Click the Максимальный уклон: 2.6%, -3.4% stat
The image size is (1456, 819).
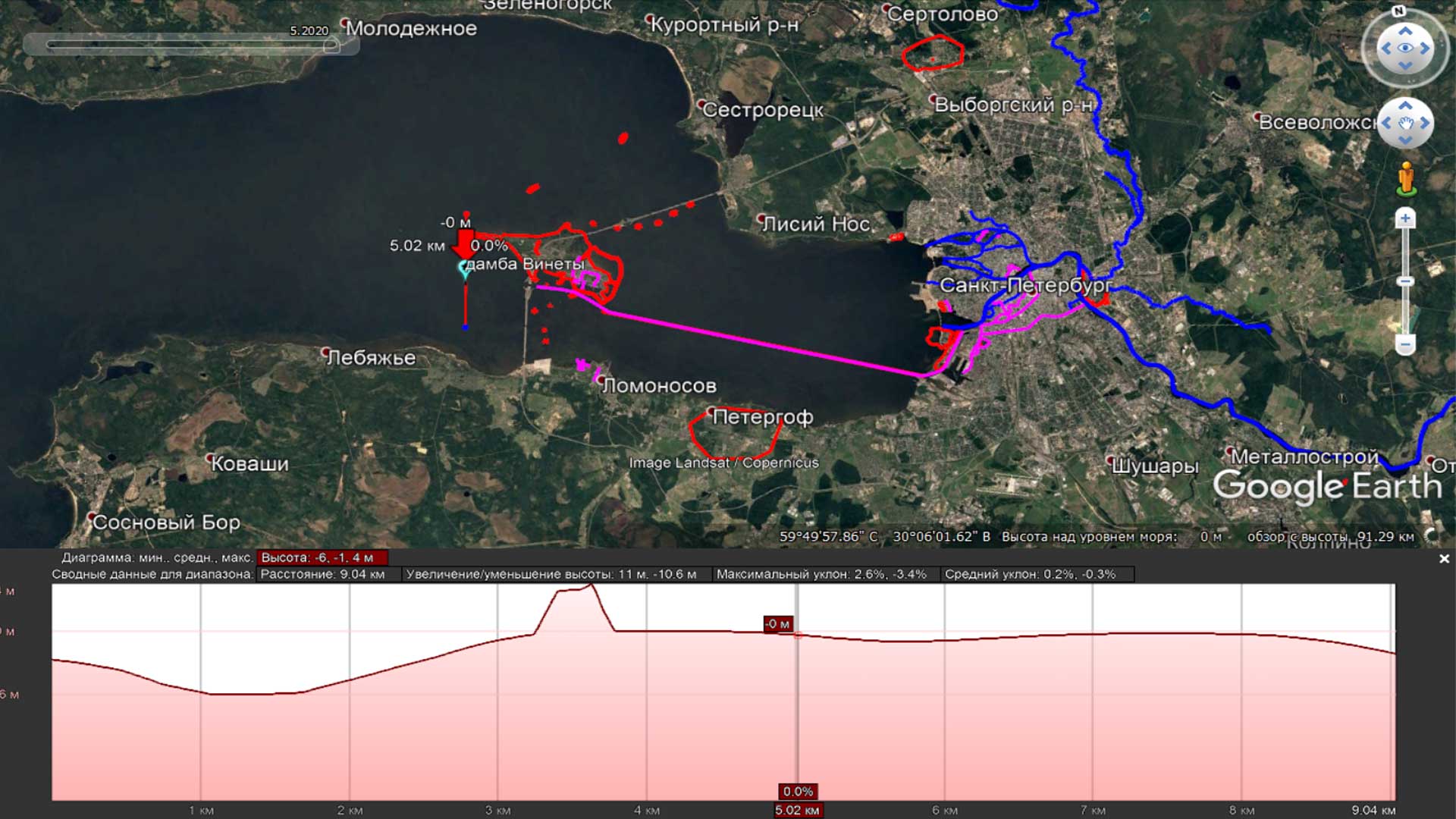(x=825, y=574)
